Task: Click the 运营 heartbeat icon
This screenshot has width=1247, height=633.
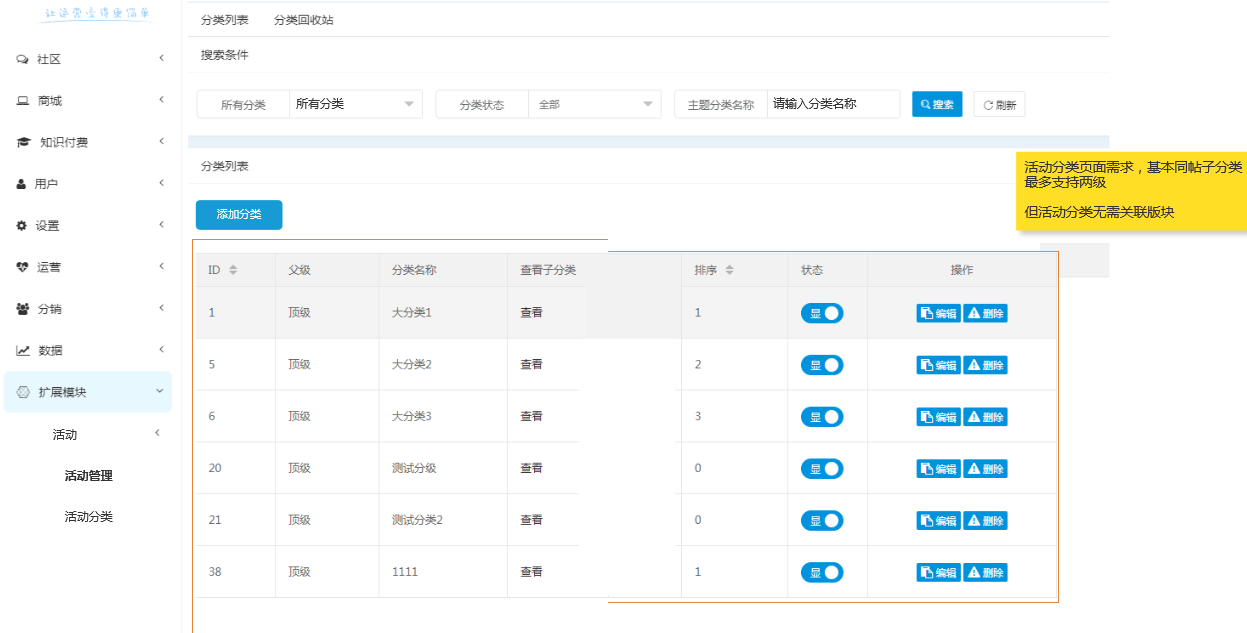Action: pyautogui.click(x=22, y=267)
